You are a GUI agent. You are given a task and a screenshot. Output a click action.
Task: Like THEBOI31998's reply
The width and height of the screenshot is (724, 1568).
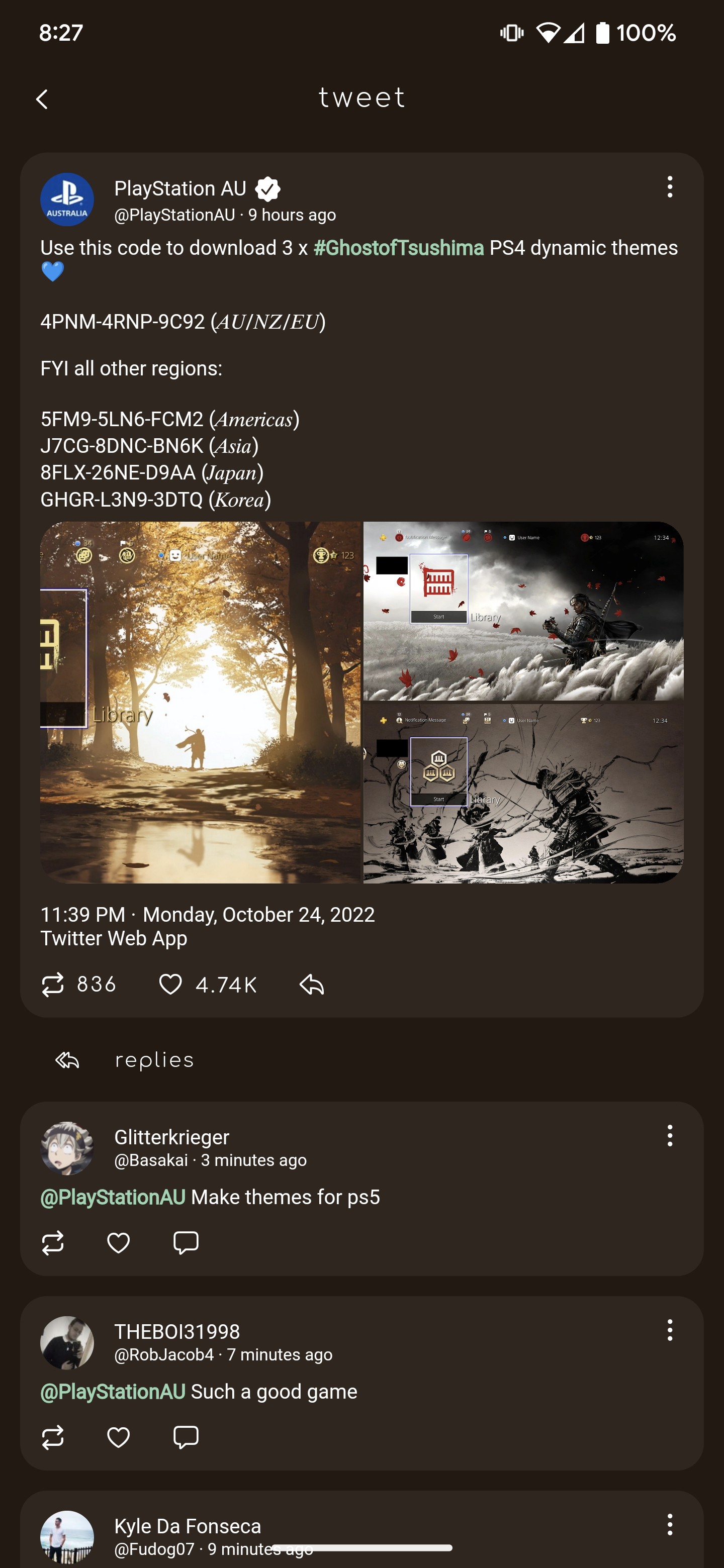pos(118,1437)
